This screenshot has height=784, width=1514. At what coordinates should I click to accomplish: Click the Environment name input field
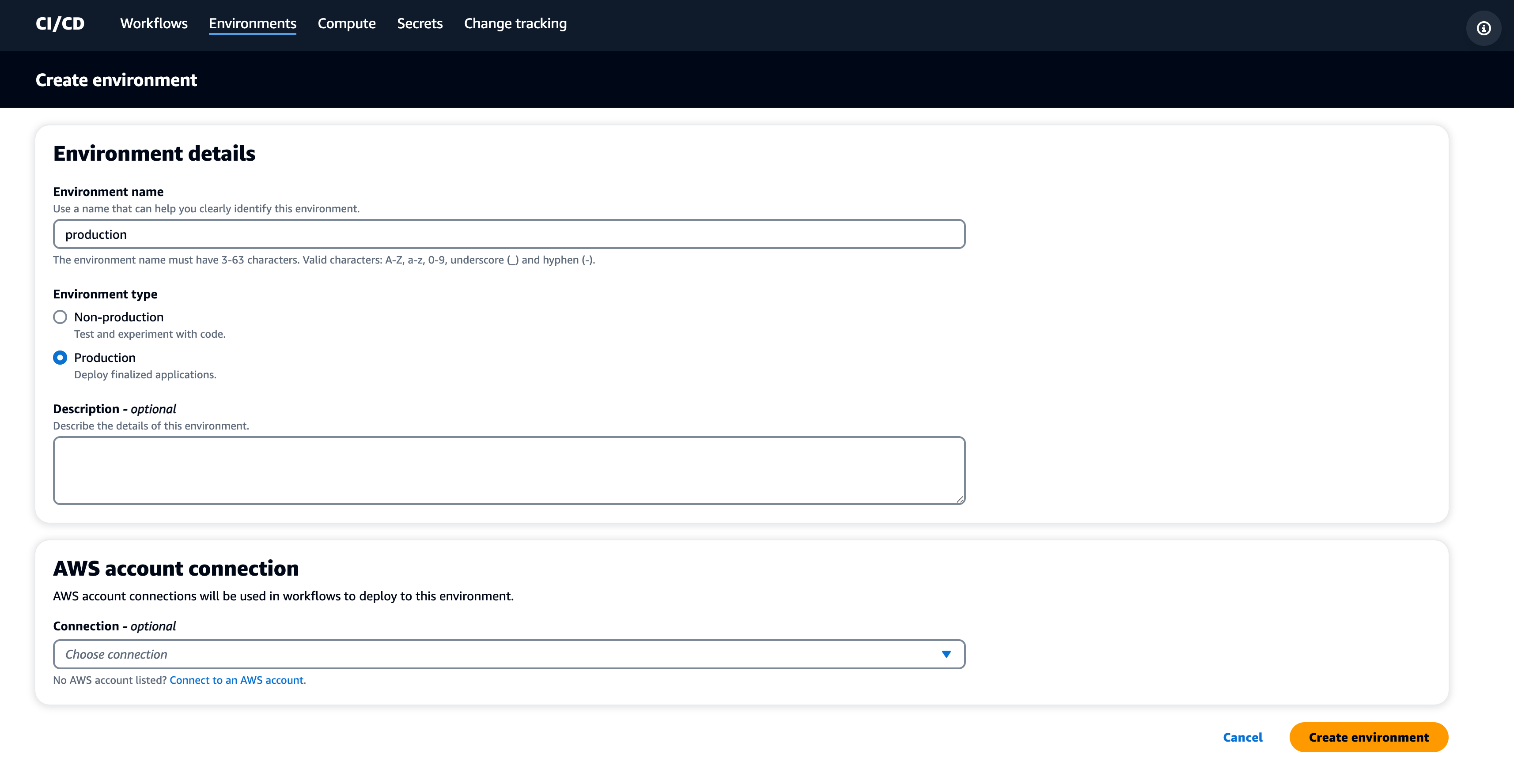point(508,234)
